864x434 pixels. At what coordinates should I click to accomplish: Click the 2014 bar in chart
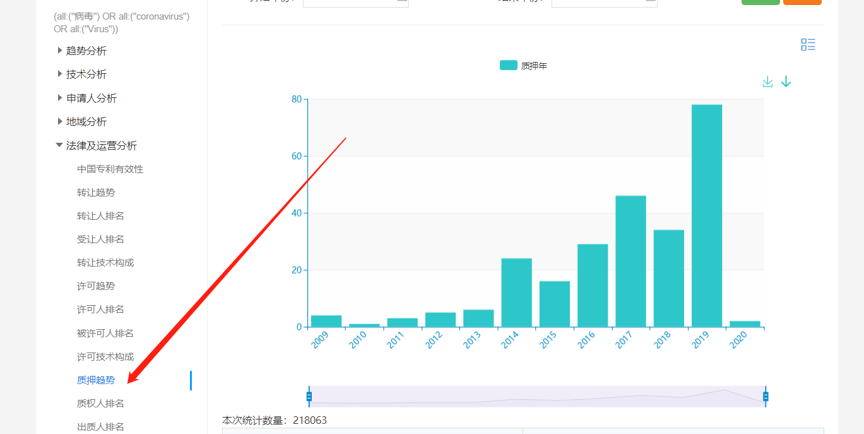click(x=516, y=293)
